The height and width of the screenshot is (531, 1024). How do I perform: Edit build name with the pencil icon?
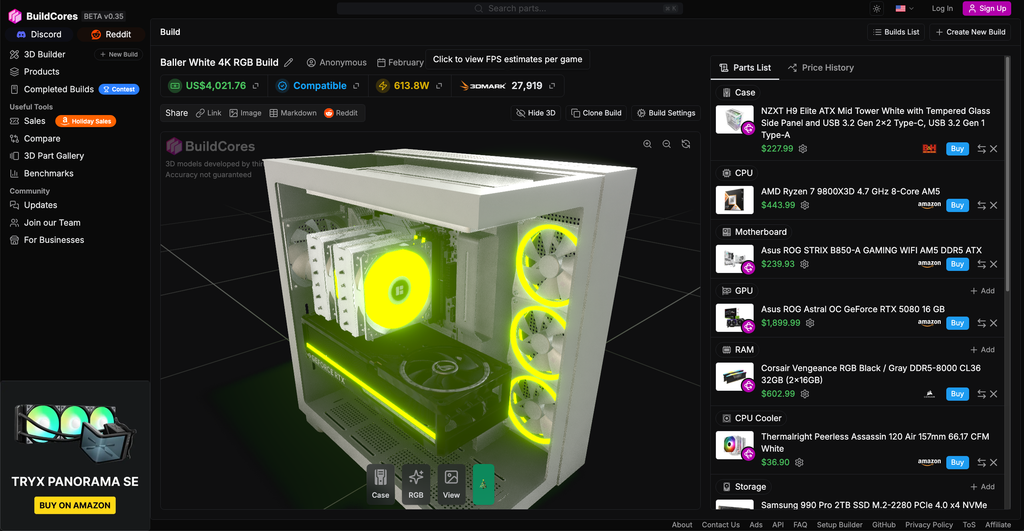pyautogui.click(x=289, y=63)
